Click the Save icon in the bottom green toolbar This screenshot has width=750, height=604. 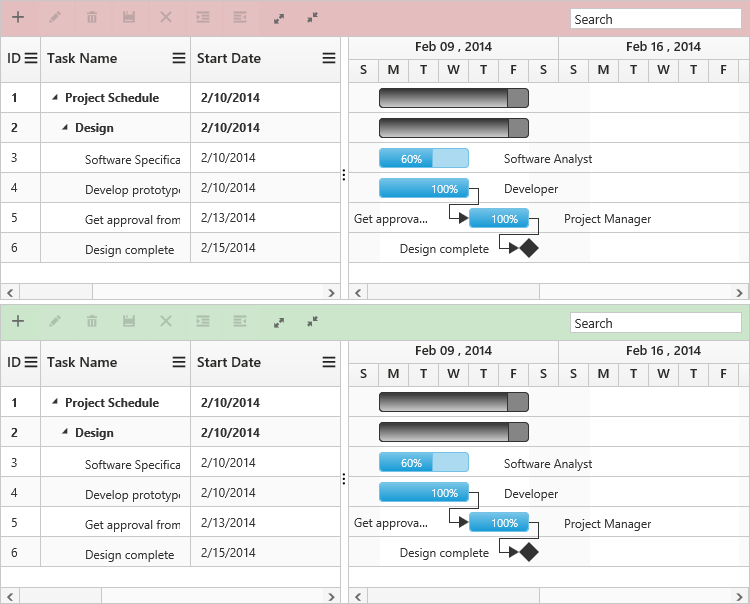coord(129,322)
